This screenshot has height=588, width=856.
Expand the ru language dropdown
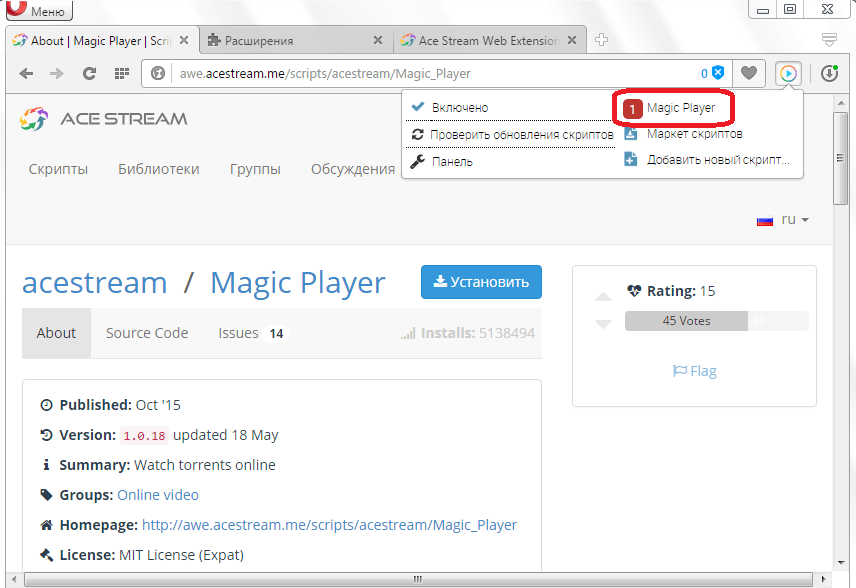tap(782, 219)
